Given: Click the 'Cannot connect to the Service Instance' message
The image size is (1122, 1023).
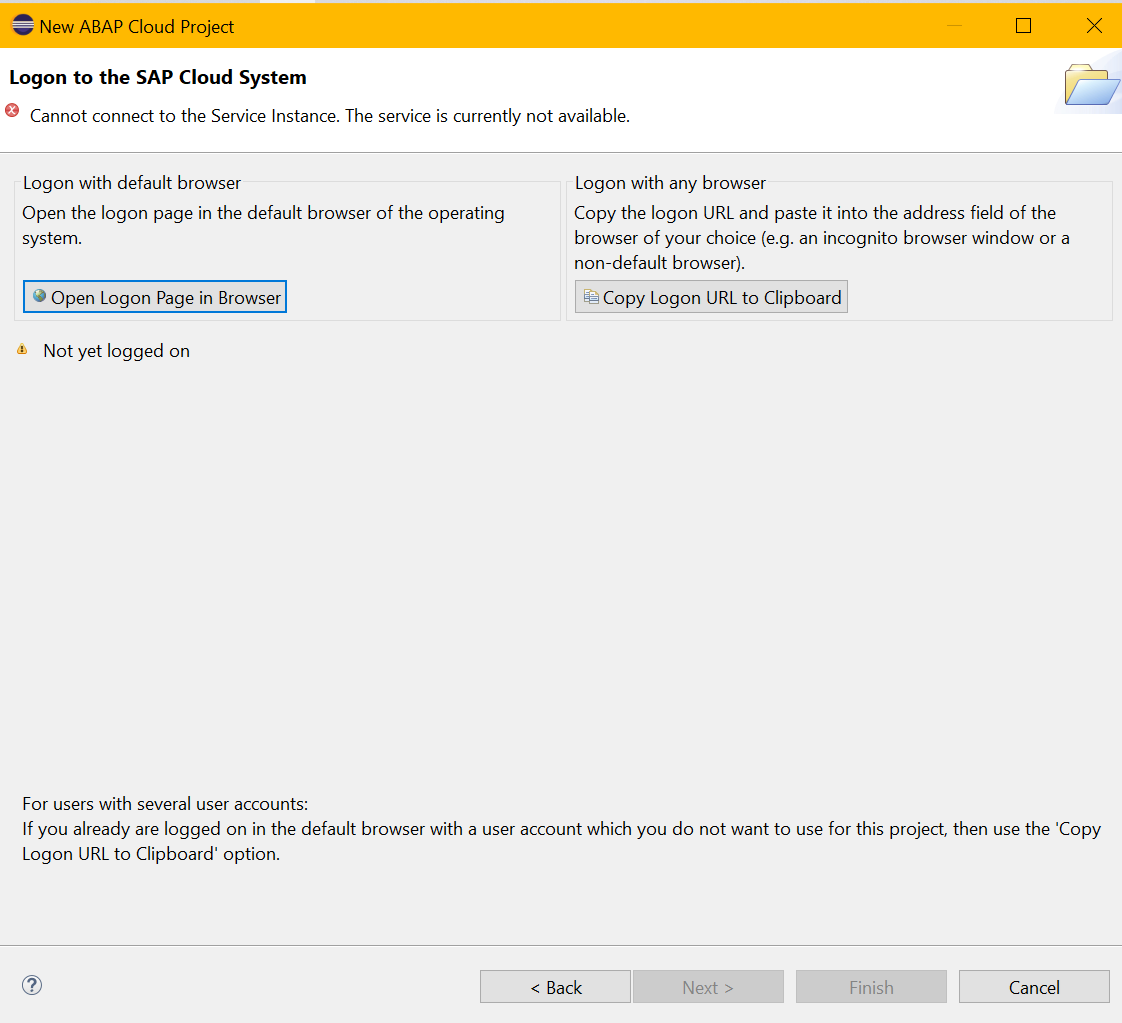Looking at the screenshot, I should pos(330,116).
